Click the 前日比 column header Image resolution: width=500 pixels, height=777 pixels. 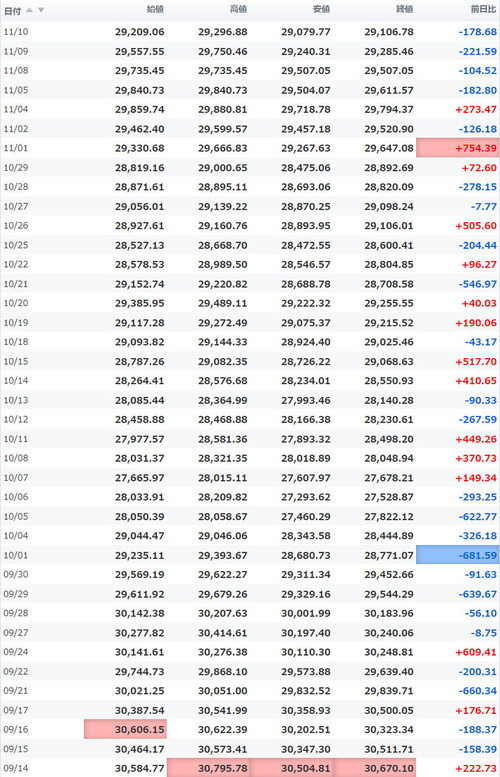pos(483,9)
